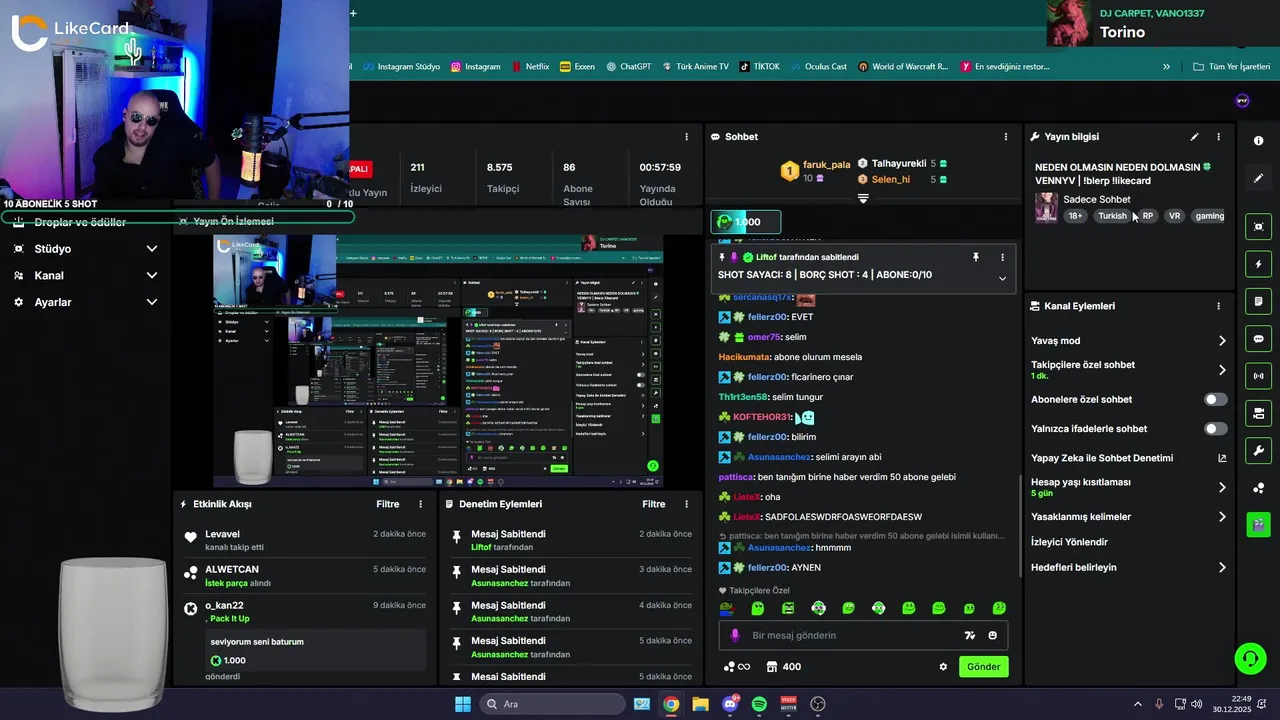This screenshot has height=720, width=1280.
Task: Click Filtre in Denetim Eylemleri panel
Action: pos(654,504)
